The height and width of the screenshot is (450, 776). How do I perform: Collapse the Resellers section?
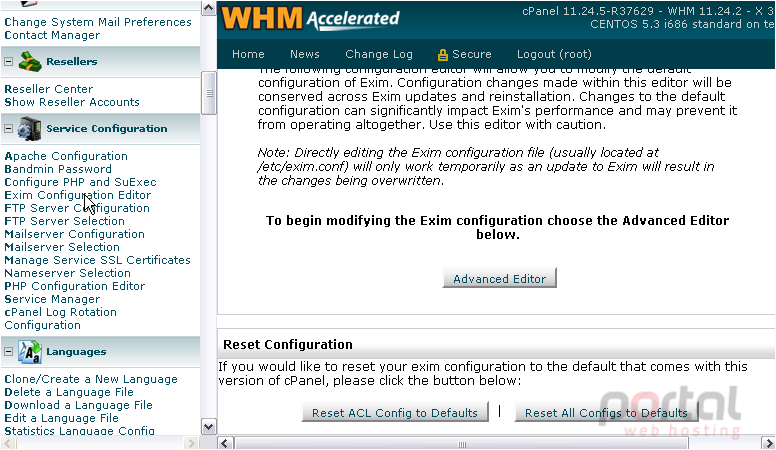(8, 62)
